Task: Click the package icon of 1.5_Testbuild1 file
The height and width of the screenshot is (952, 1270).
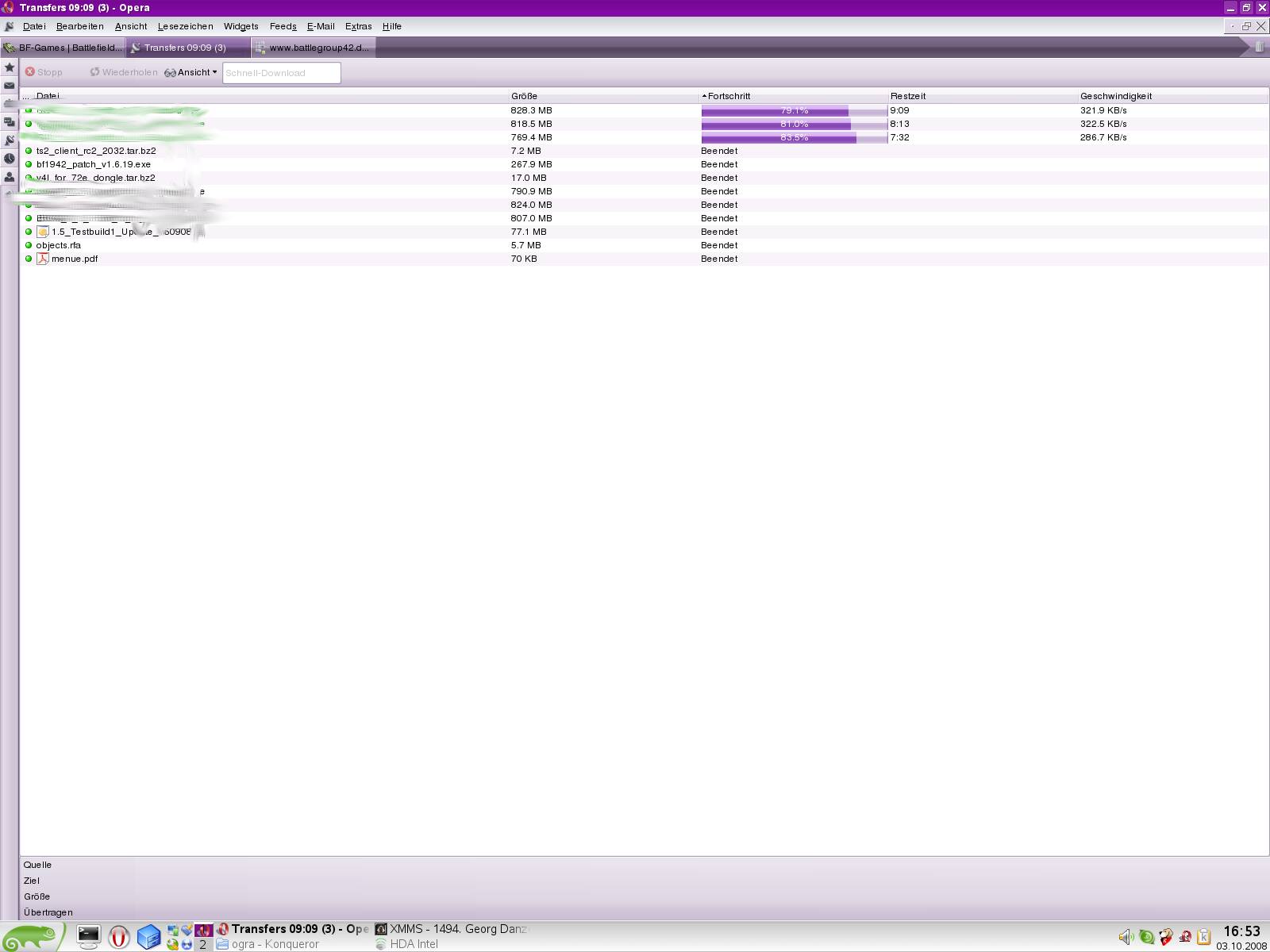Action: [x=43, y=232]
